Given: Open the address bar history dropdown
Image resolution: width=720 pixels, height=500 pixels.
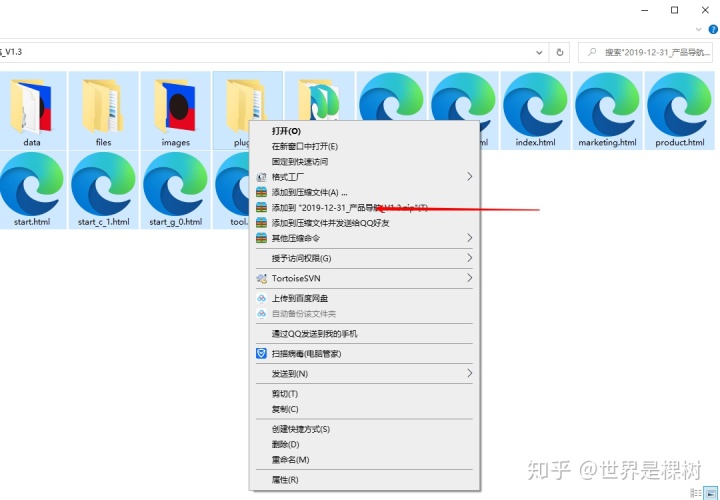Looking at the screenshot, I should point(539,52).
